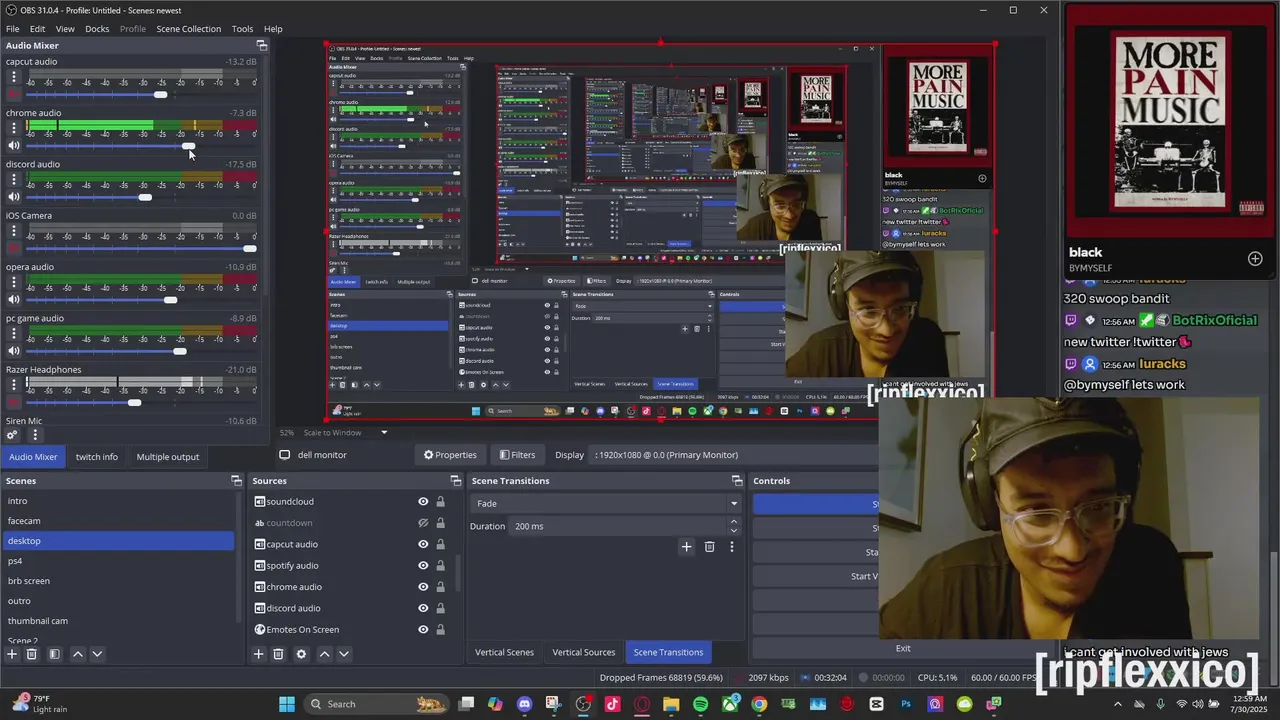This screenshot has width=1280, height=720.
Task: Move selected scene up
Action: coord(78,654)
